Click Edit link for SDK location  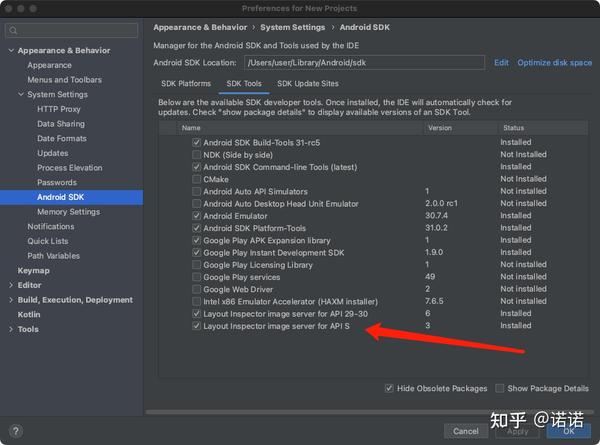(x=501, y=63)
